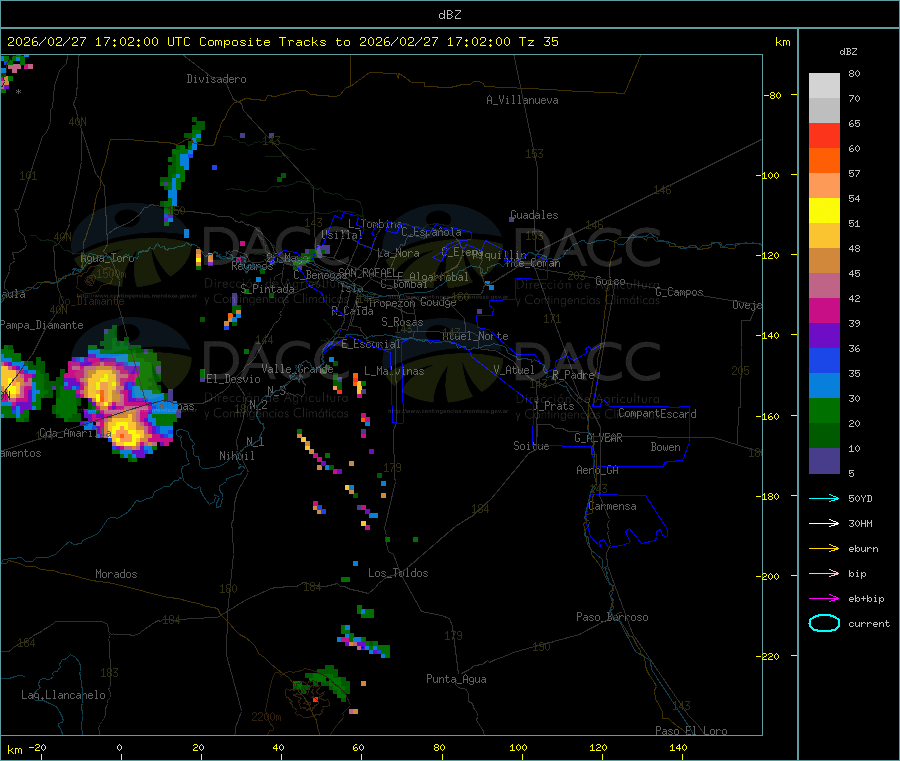
Task: Click the 'dBZ' title at the top
Action: [x=449, y=15]
